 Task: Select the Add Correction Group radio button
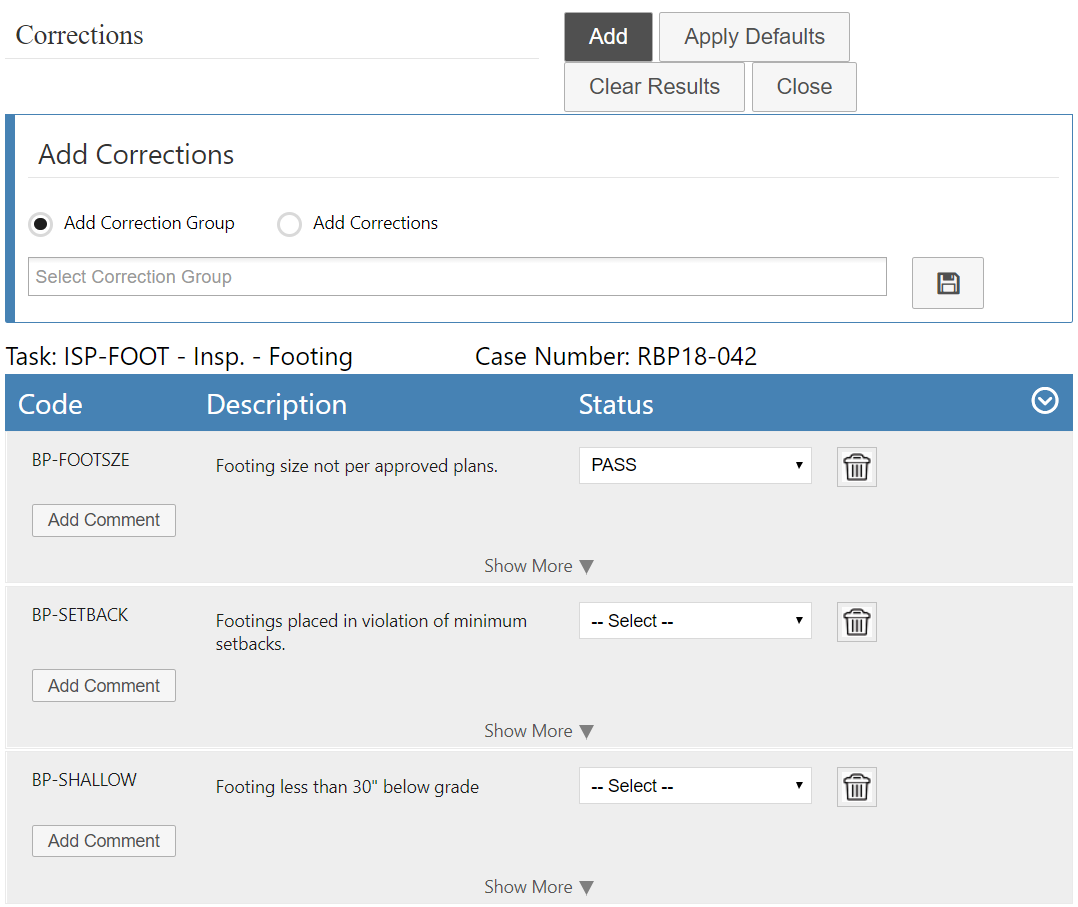point(41,223)
